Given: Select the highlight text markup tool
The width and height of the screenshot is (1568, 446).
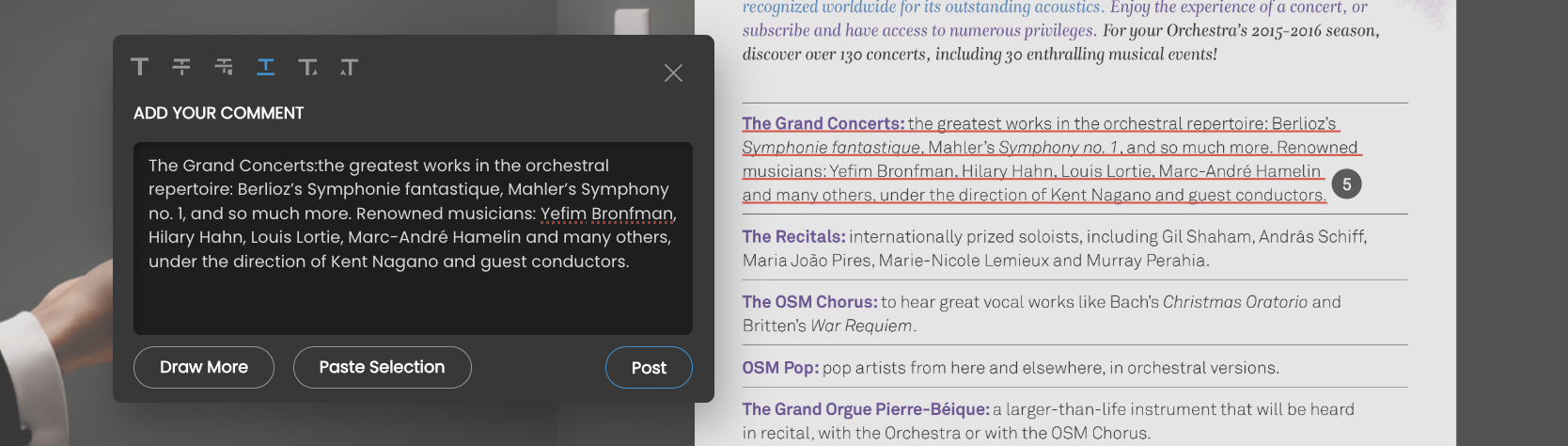Looking at the screenshot, I should [x=140, y=67].
